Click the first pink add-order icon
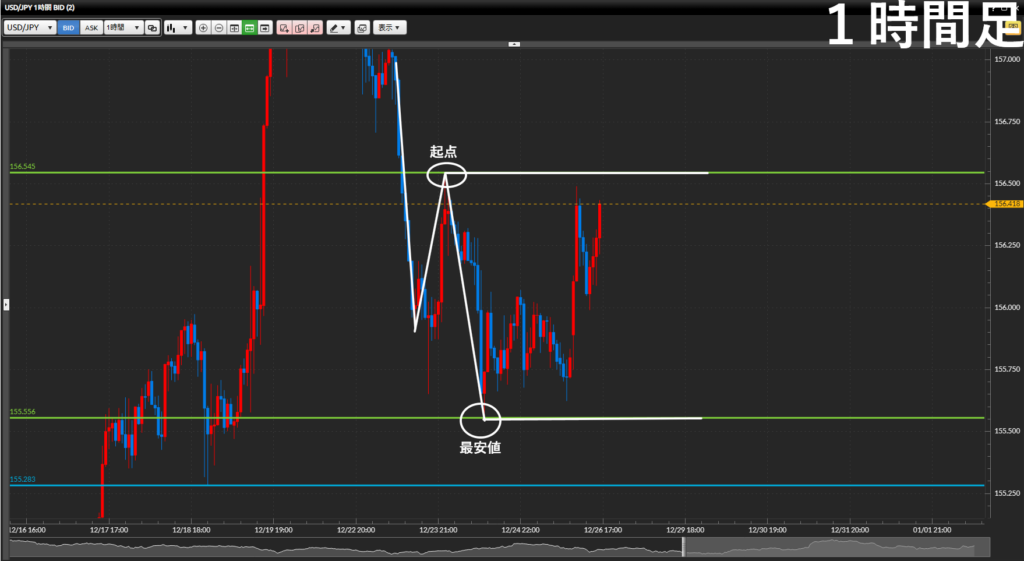Image resolution: width=1024 pixels, height=561 pixels. (x=285, y=28)
